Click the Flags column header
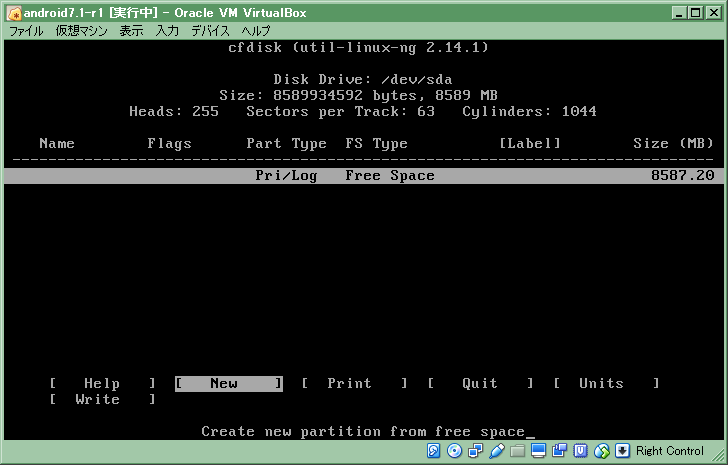 point(169,143)
